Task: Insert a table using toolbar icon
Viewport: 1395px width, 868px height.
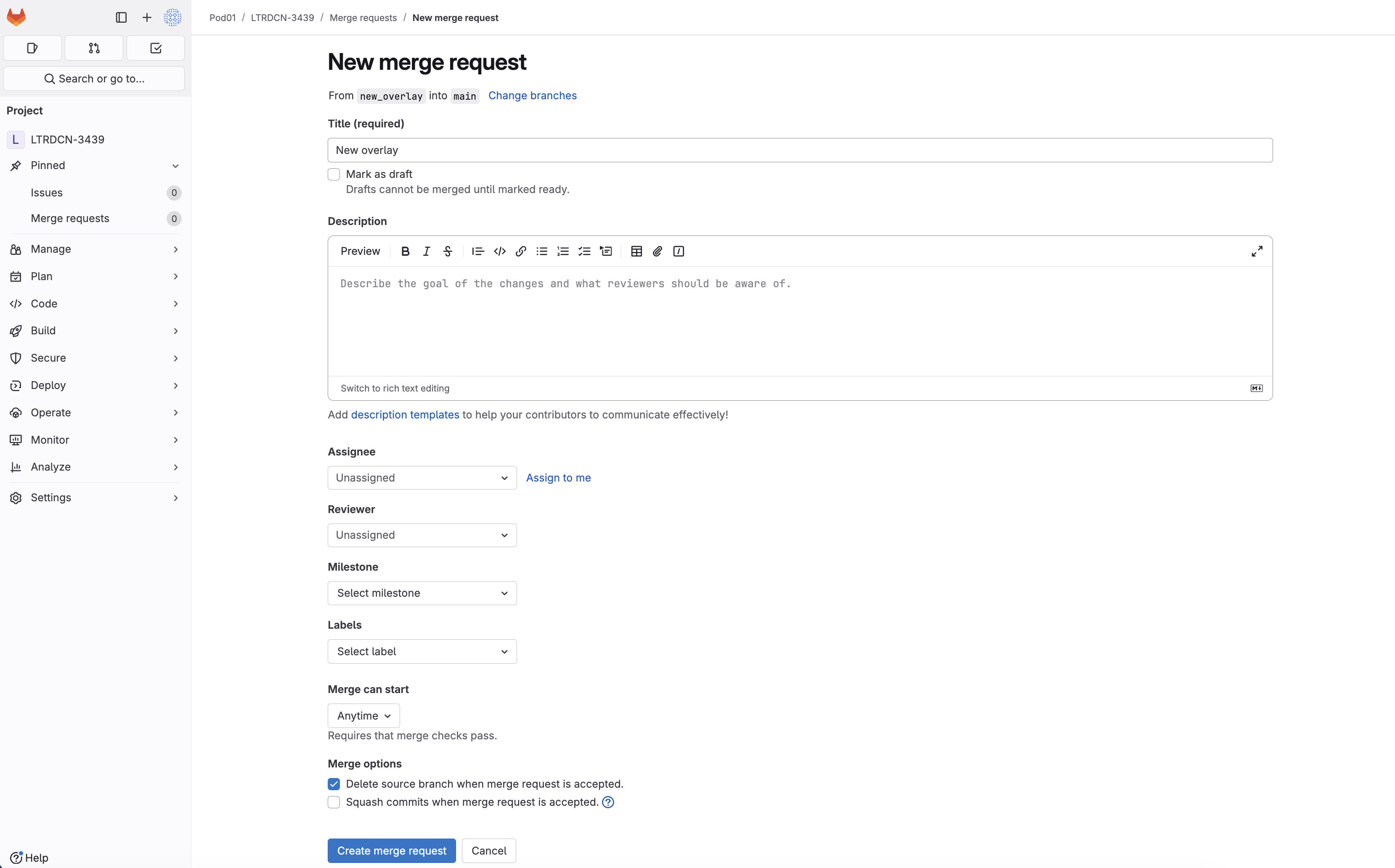Action: (x=637, y=251)
